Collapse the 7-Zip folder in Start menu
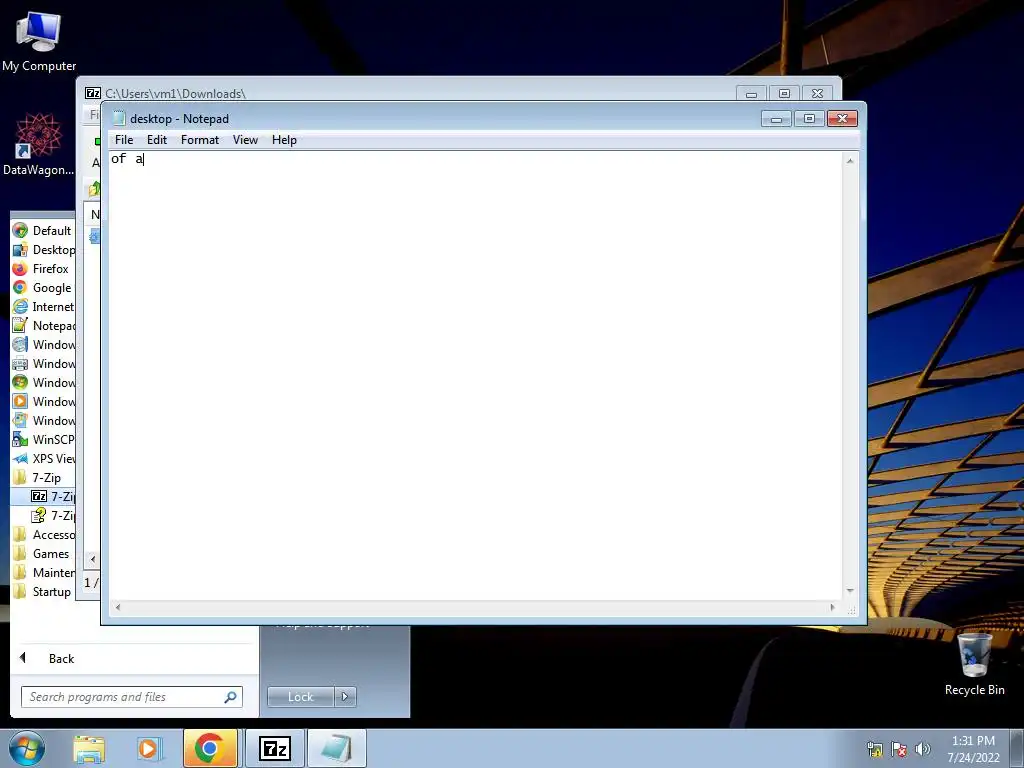1024x768 pixels. click(43, 477)
